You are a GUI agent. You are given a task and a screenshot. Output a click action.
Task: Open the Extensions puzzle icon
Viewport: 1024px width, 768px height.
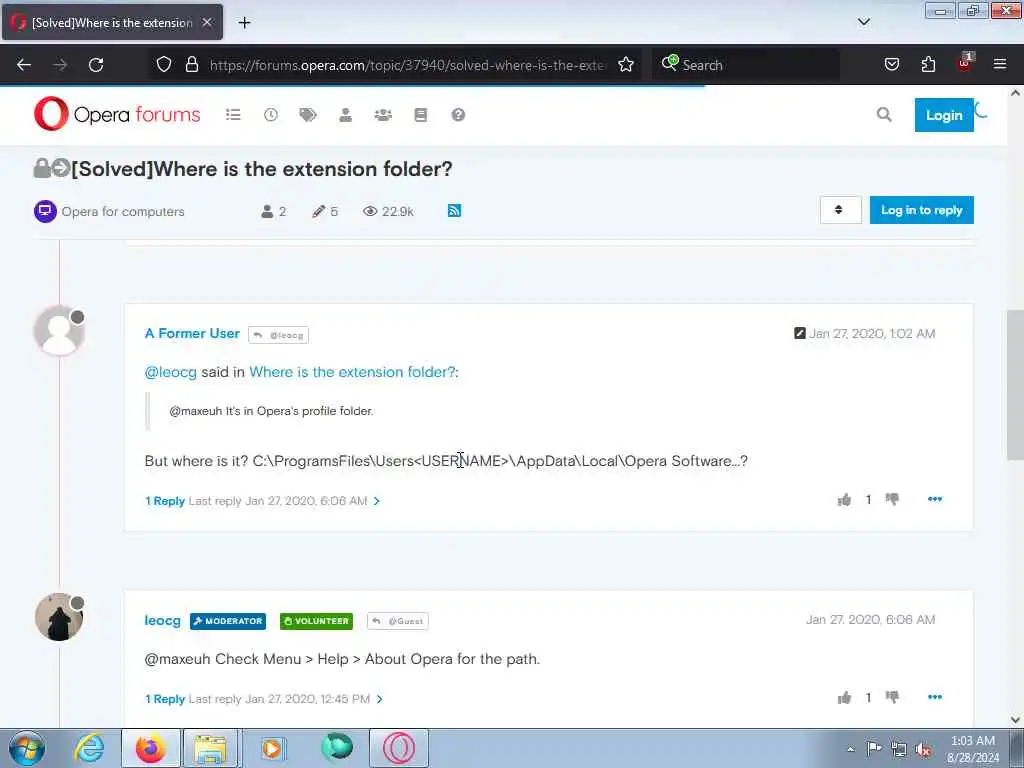(x=928, y=64)
